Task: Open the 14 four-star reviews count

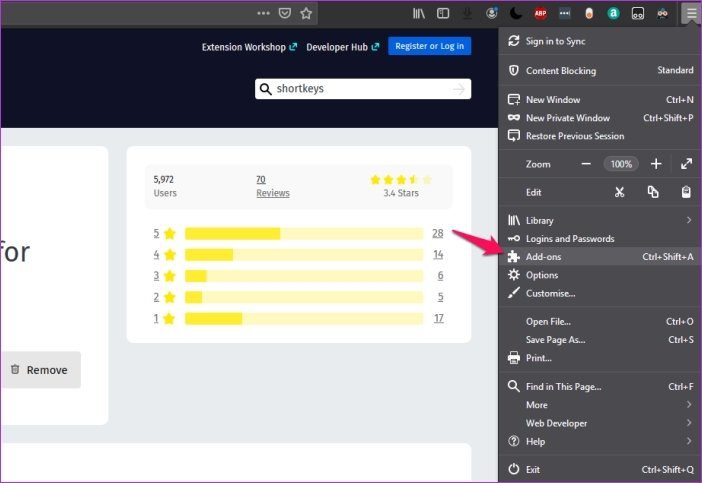Action: pyautogui.click(x=438, y=255)
